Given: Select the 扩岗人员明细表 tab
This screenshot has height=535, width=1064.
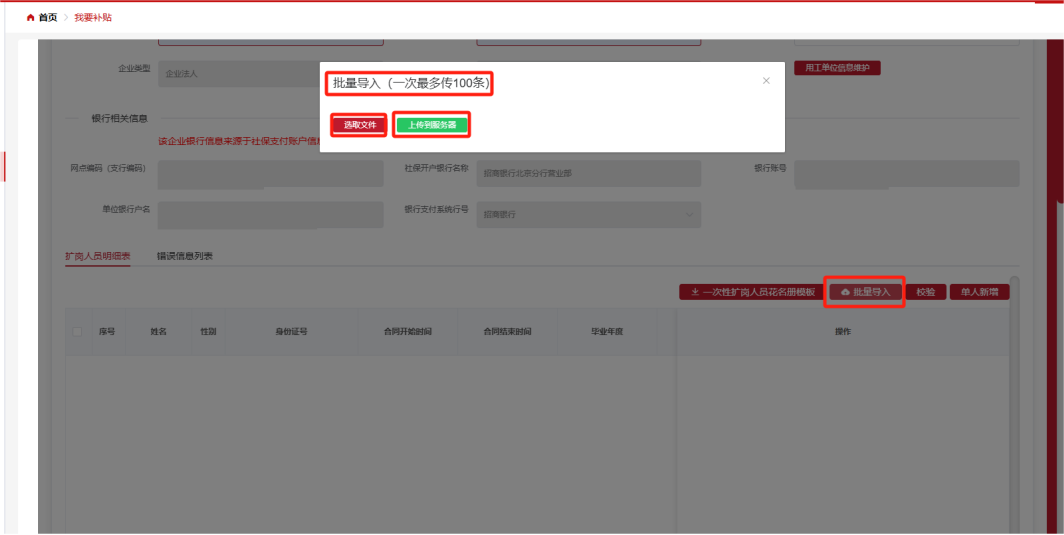Looking at the screenshot, I should pos(98,256).
